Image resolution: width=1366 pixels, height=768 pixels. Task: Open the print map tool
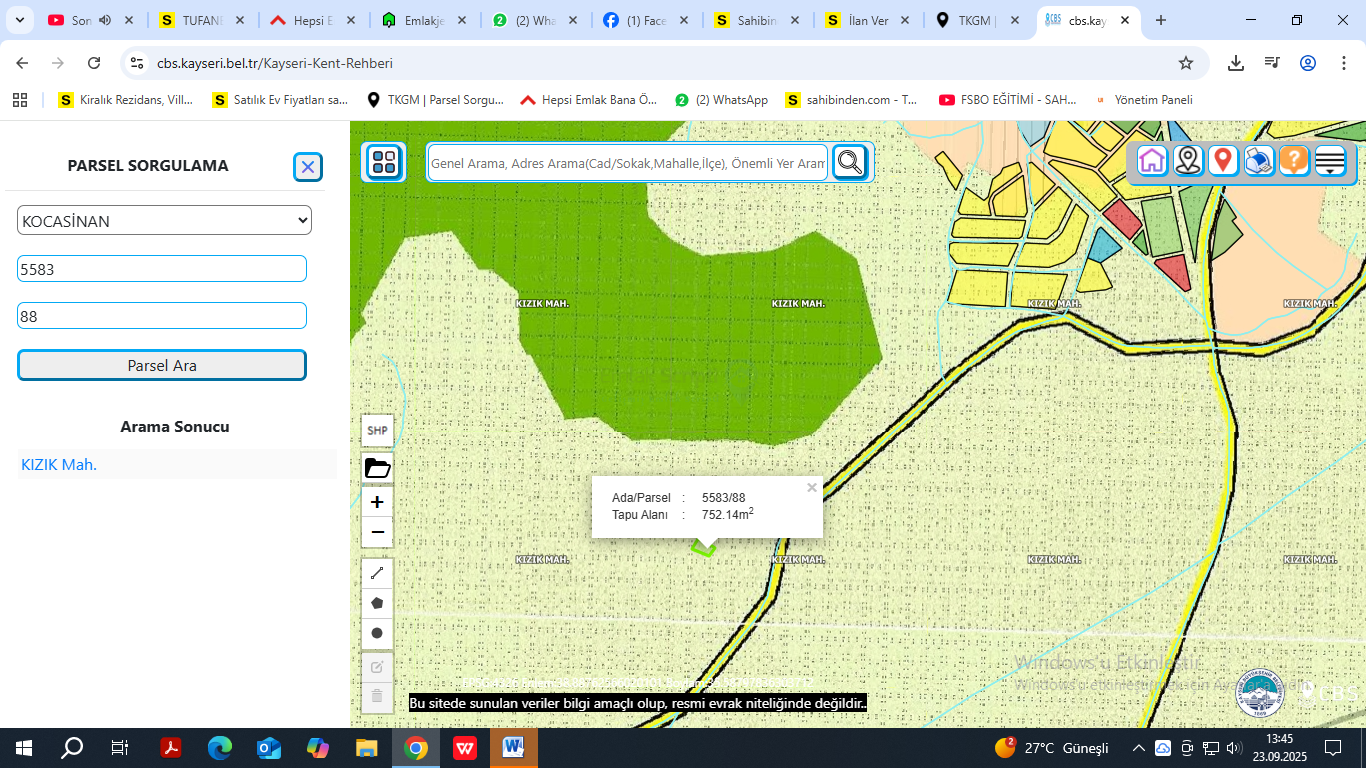pos(1258,160)
